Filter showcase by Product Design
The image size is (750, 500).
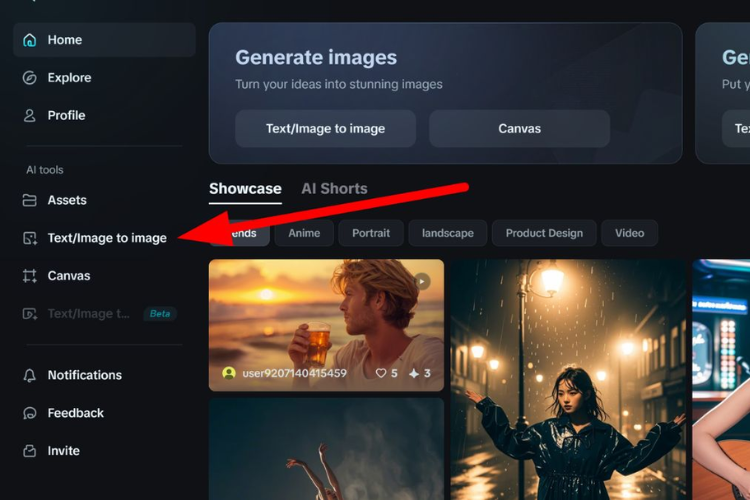pyautogui.click(x=544, y=233)
